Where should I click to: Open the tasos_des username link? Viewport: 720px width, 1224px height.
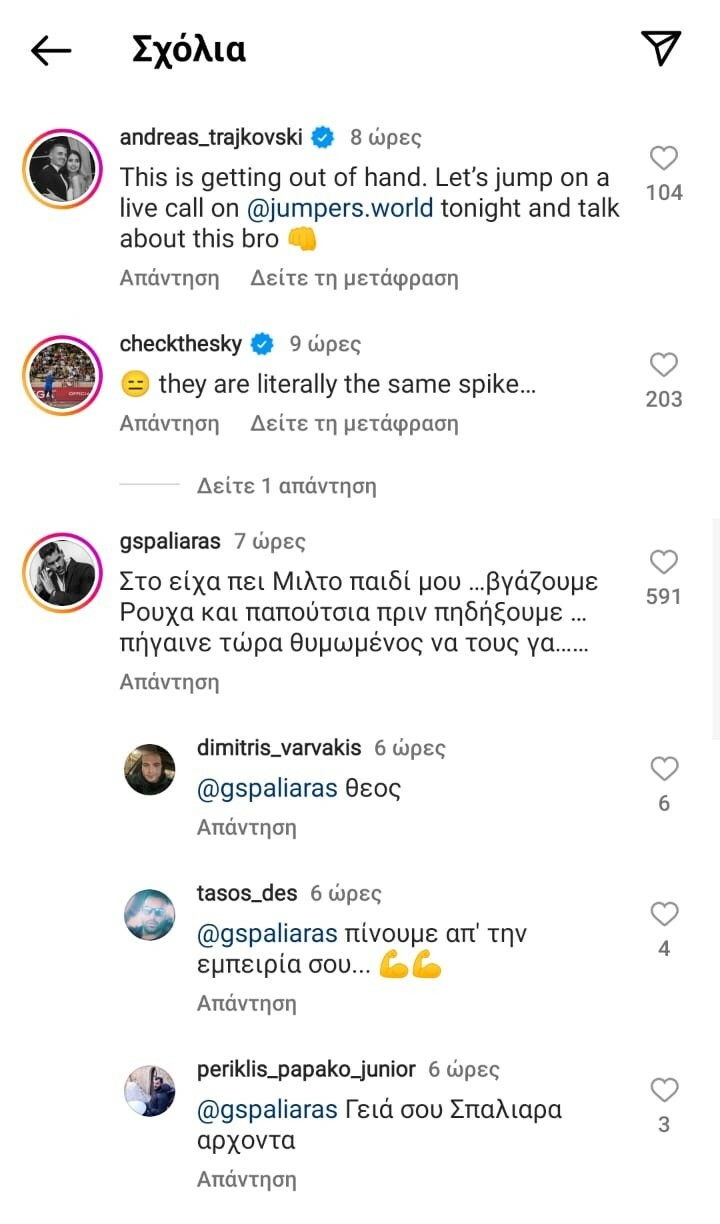click(248, 893)
